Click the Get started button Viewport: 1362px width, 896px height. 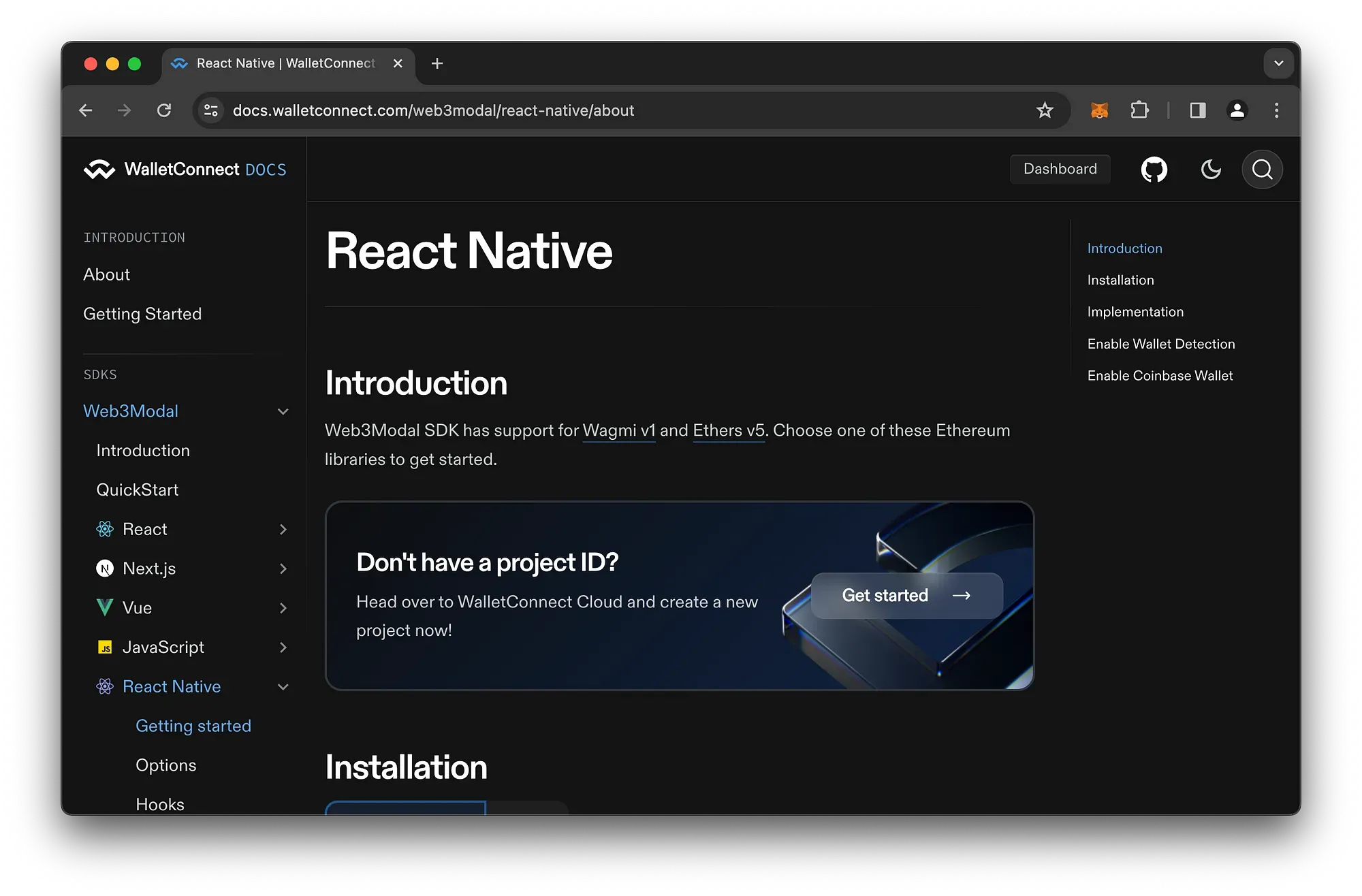[x=906, y=596]
